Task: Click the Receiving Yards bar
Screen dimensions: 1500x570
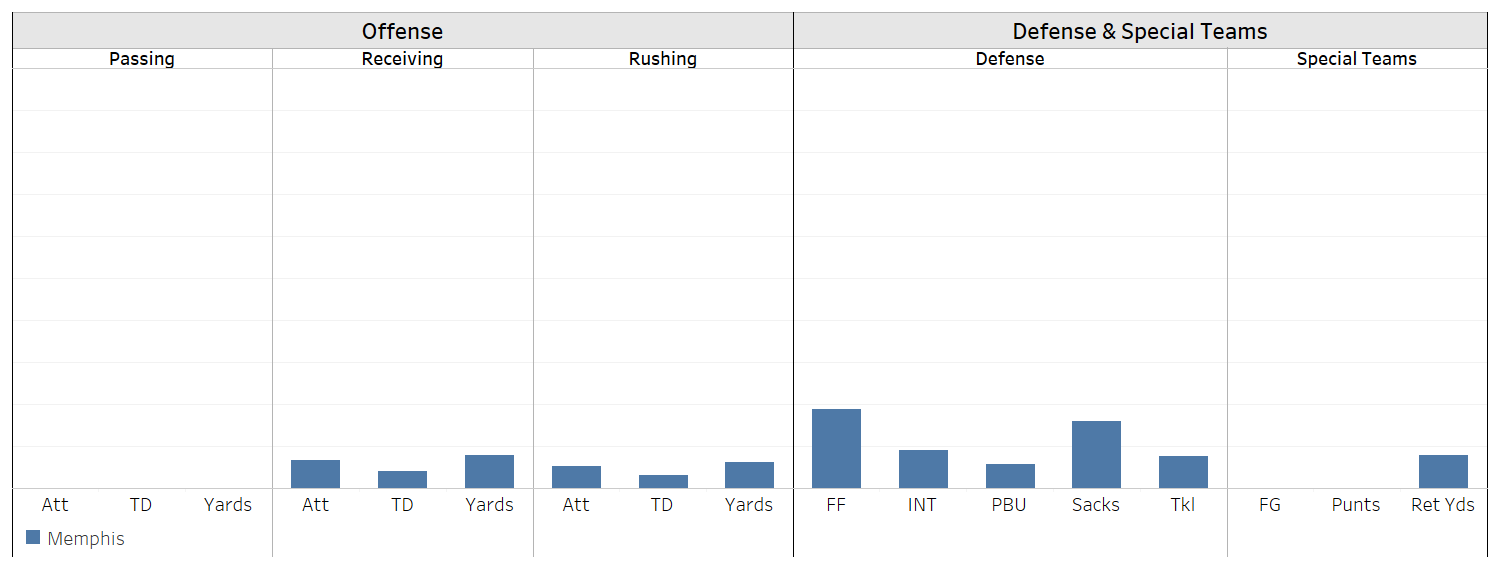Action: click(489, 471)
